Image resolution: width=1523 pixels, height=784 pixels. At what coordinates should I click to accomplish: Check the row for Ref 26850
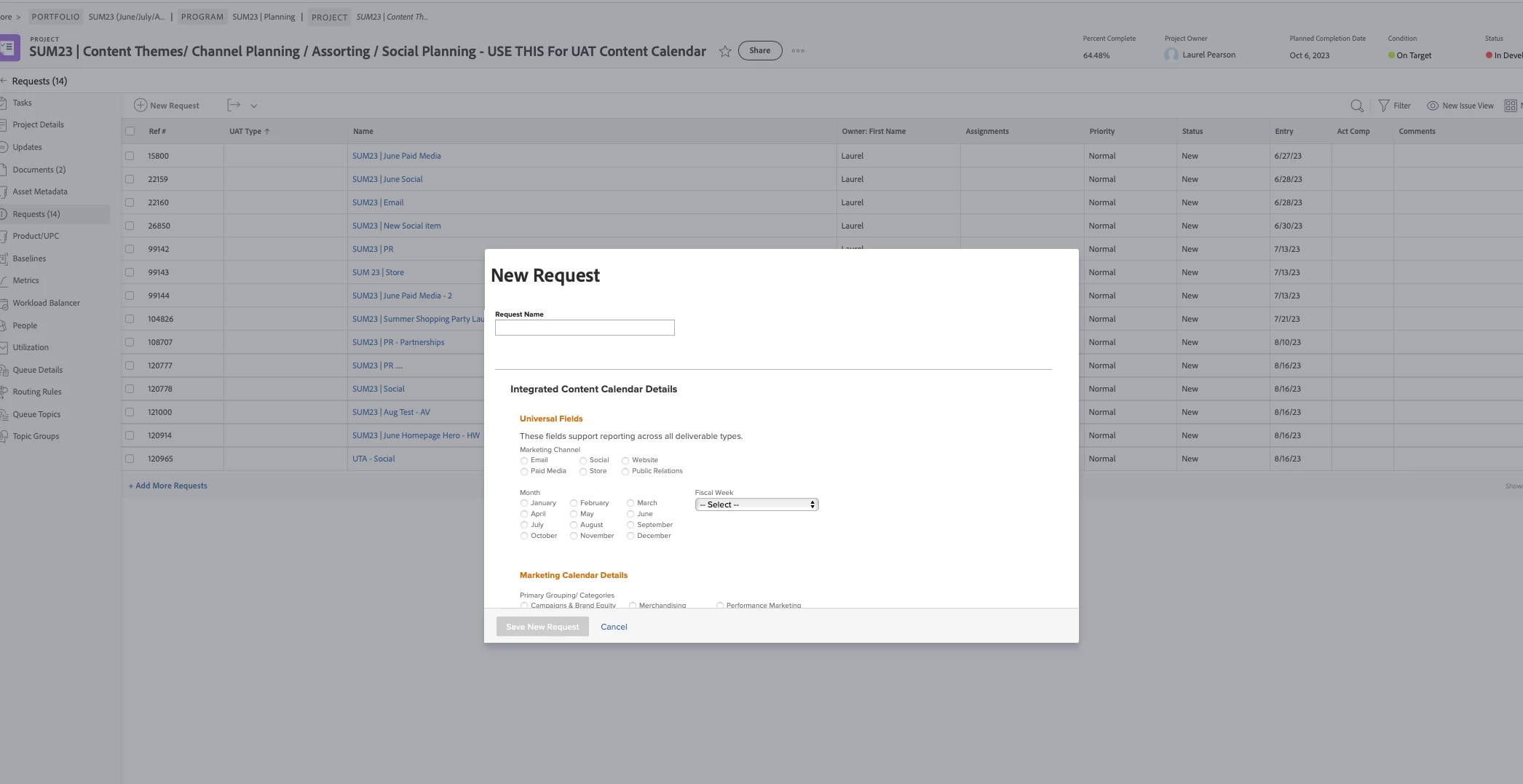tap(130, 226)
